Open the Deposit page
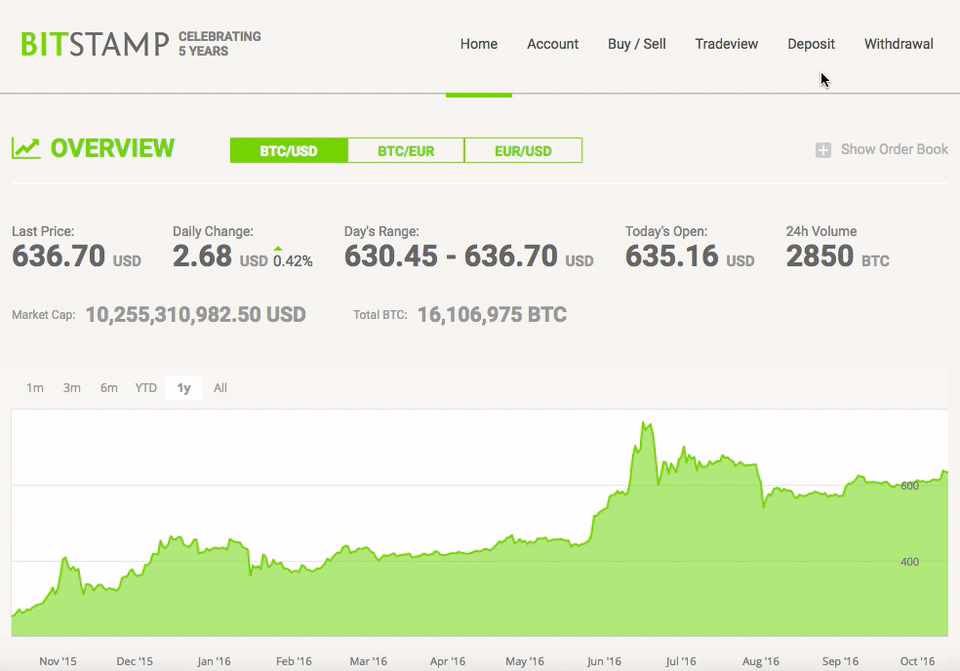Image resolution: width=960 pixels, height=671 pixels. 811,44
